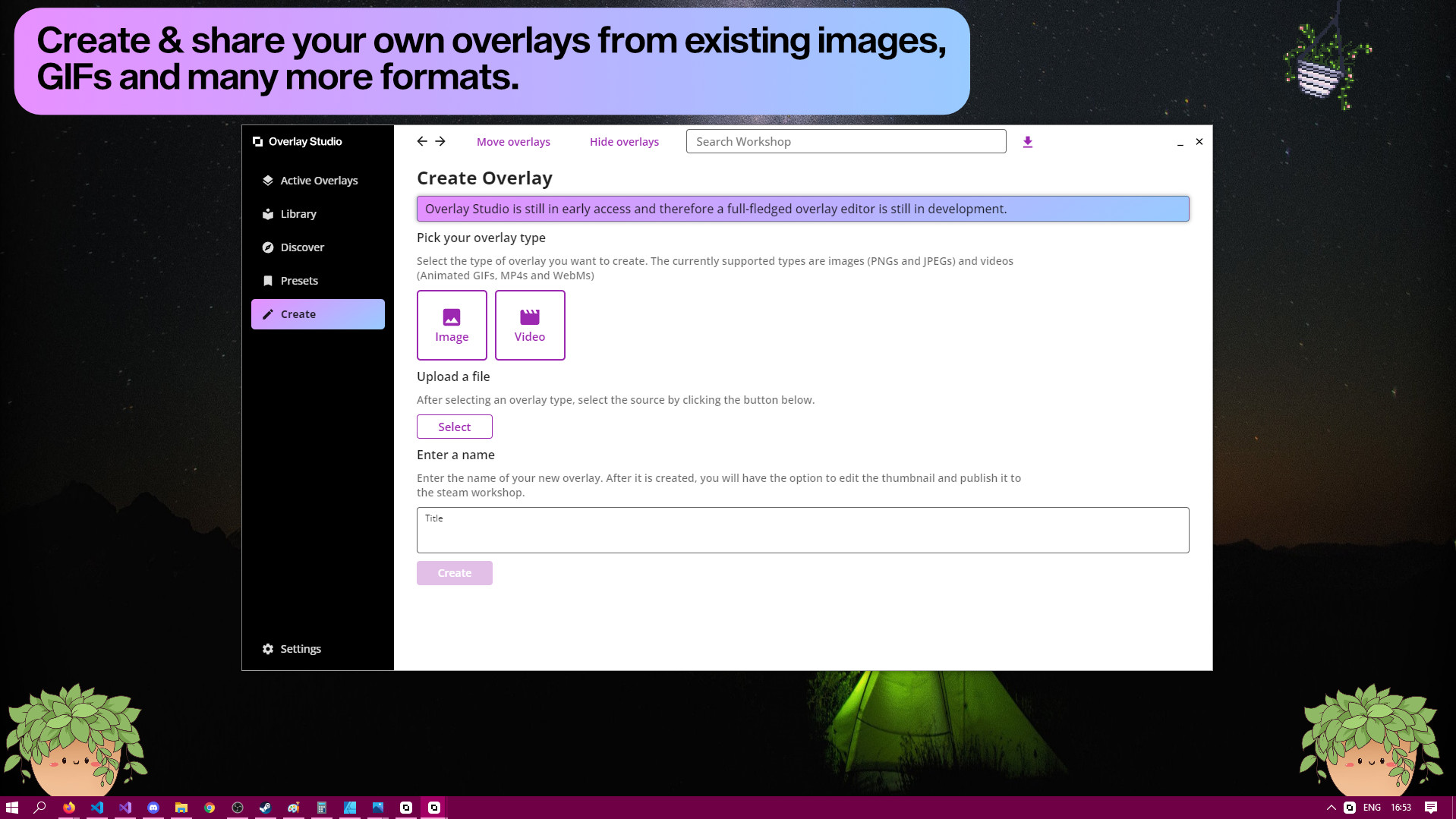Select the Create sidebar item

point(317,314)
